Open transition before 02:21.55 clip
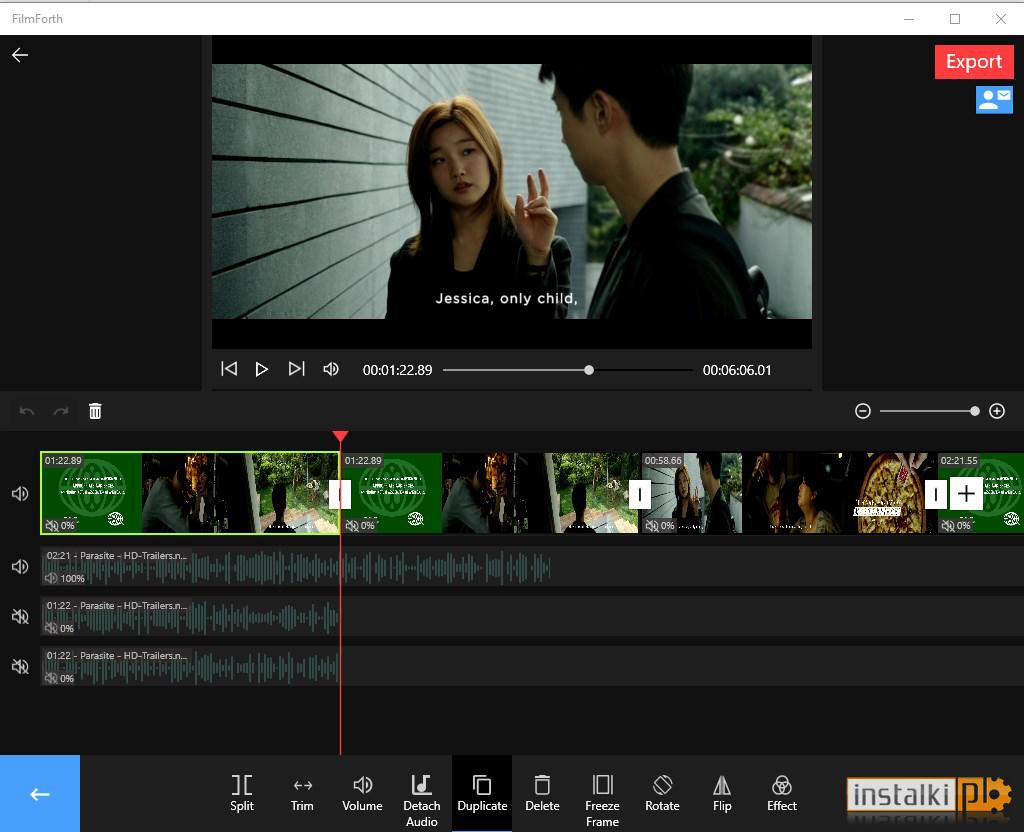Screen dimensions: 1024x832 [935, 494]
